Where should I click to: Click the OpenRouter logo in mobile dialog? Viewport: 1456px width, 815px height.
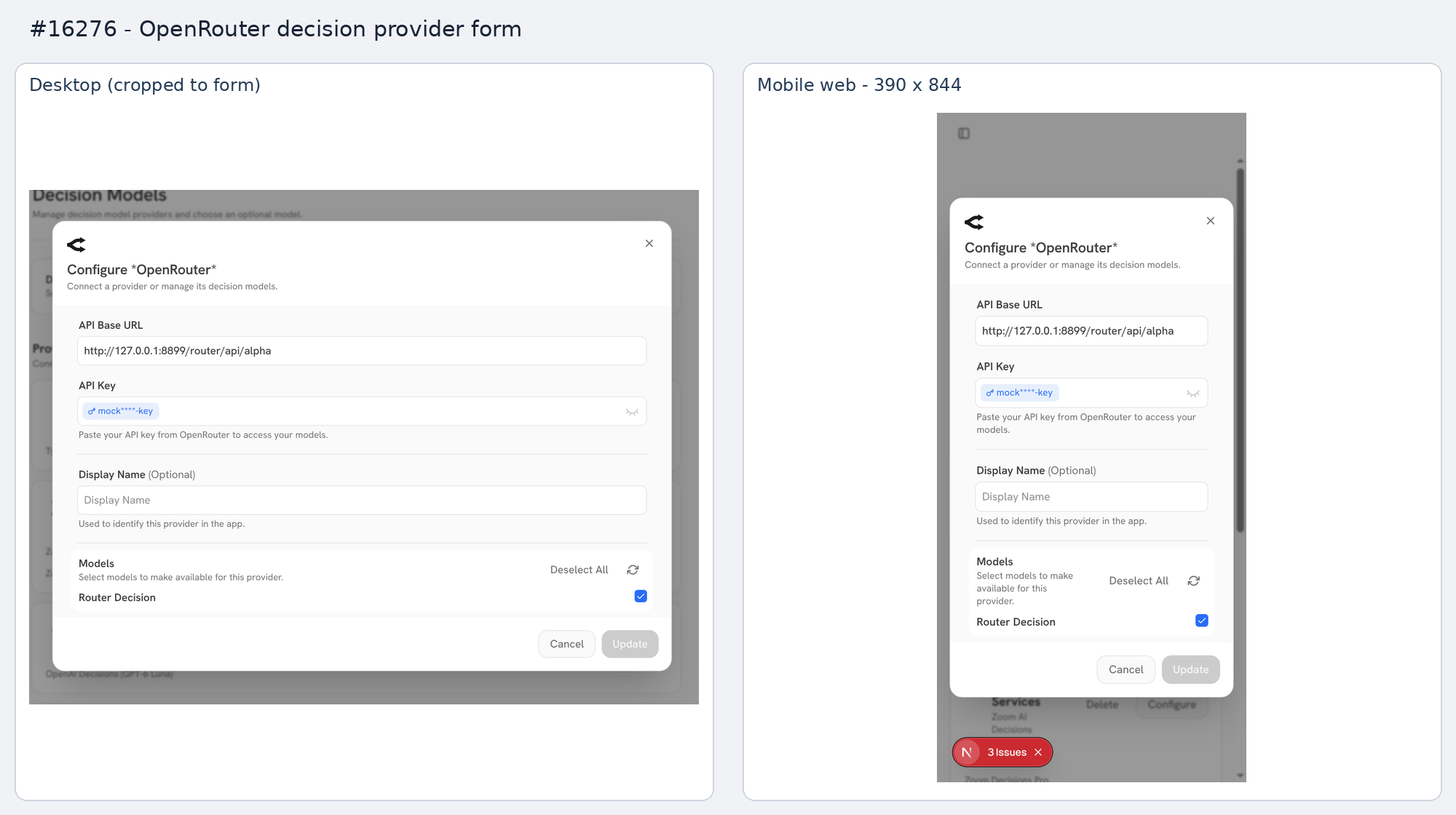pyautogui.click(x=974, y=222)
